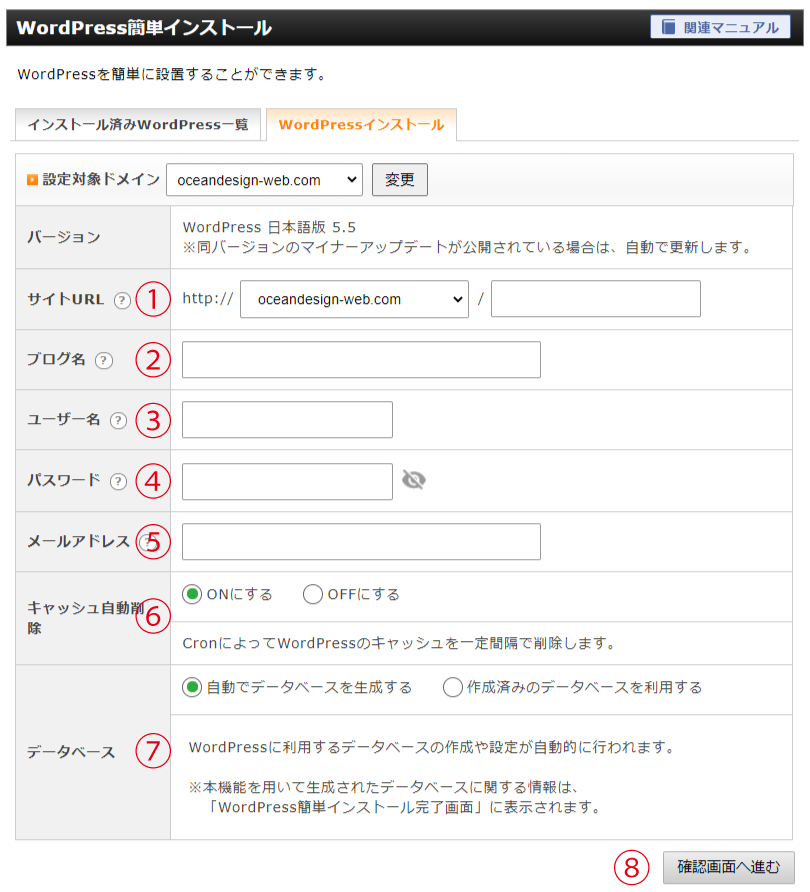Click the WordPressを簡単に設置することができます text

(x=173, y=74)
